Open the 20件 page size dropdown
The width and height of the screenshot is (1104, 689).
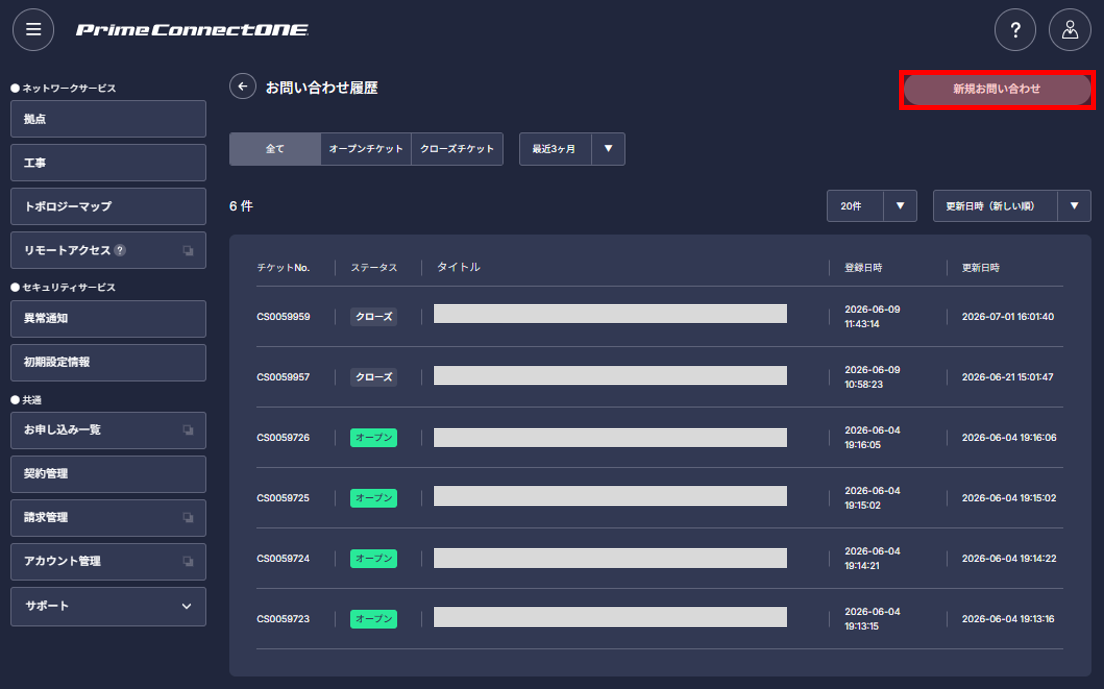(x=872, y=206)
